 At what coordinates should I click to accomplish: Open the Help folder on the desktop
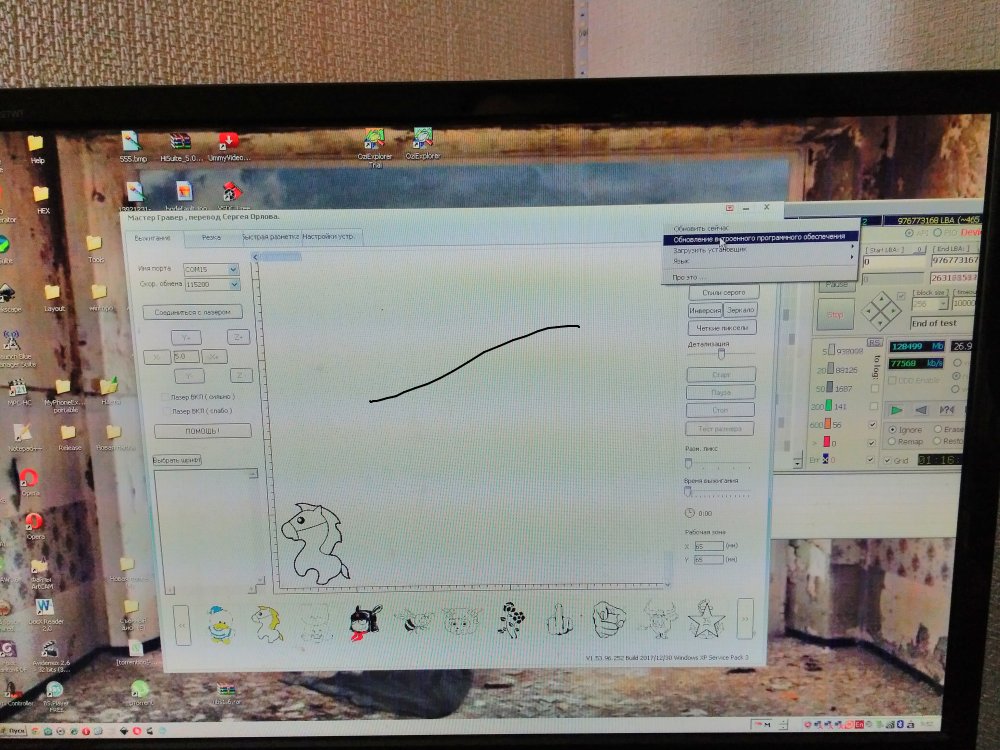37,149
